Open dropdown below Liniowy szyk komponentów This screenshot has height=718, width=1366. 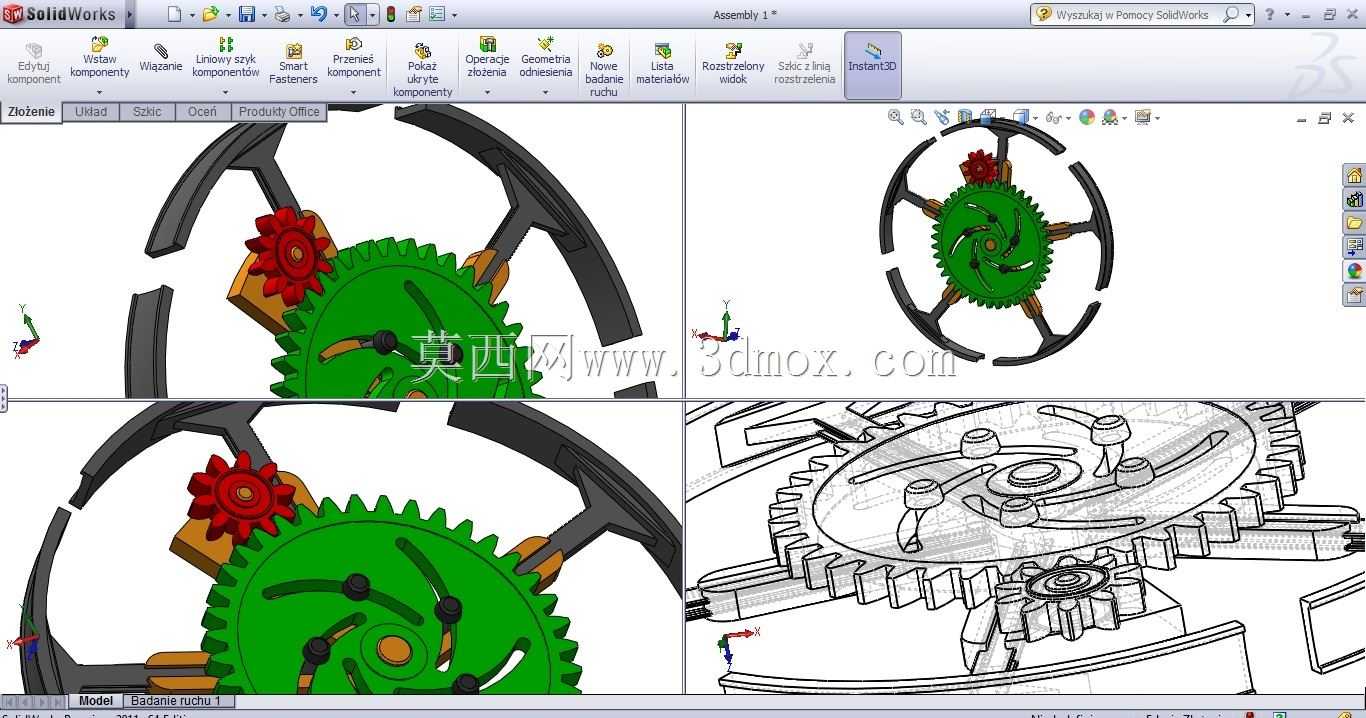[x=225, y=92]
